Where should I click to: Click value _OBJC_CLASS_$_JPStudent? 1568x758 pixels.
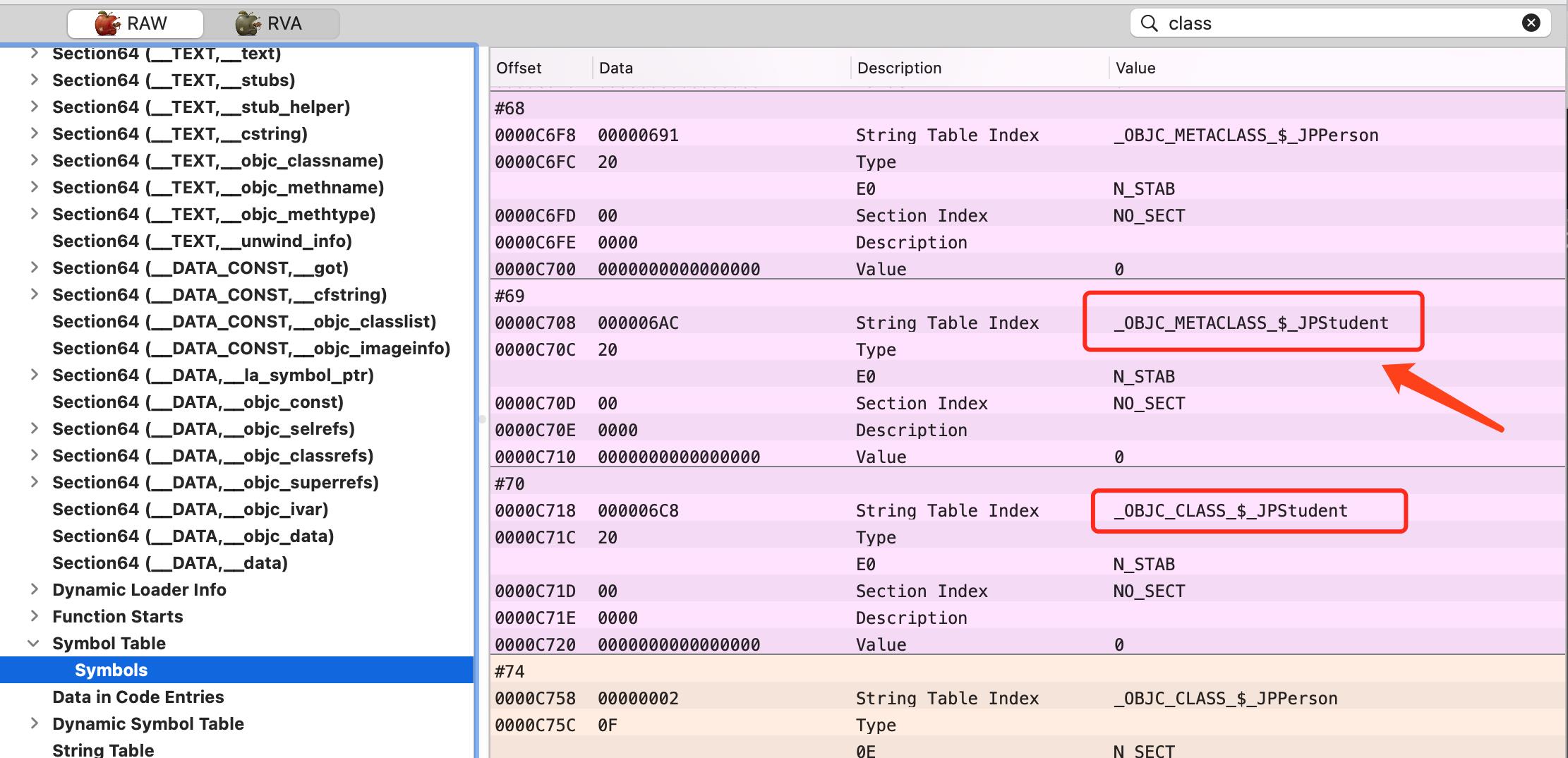1230,510
